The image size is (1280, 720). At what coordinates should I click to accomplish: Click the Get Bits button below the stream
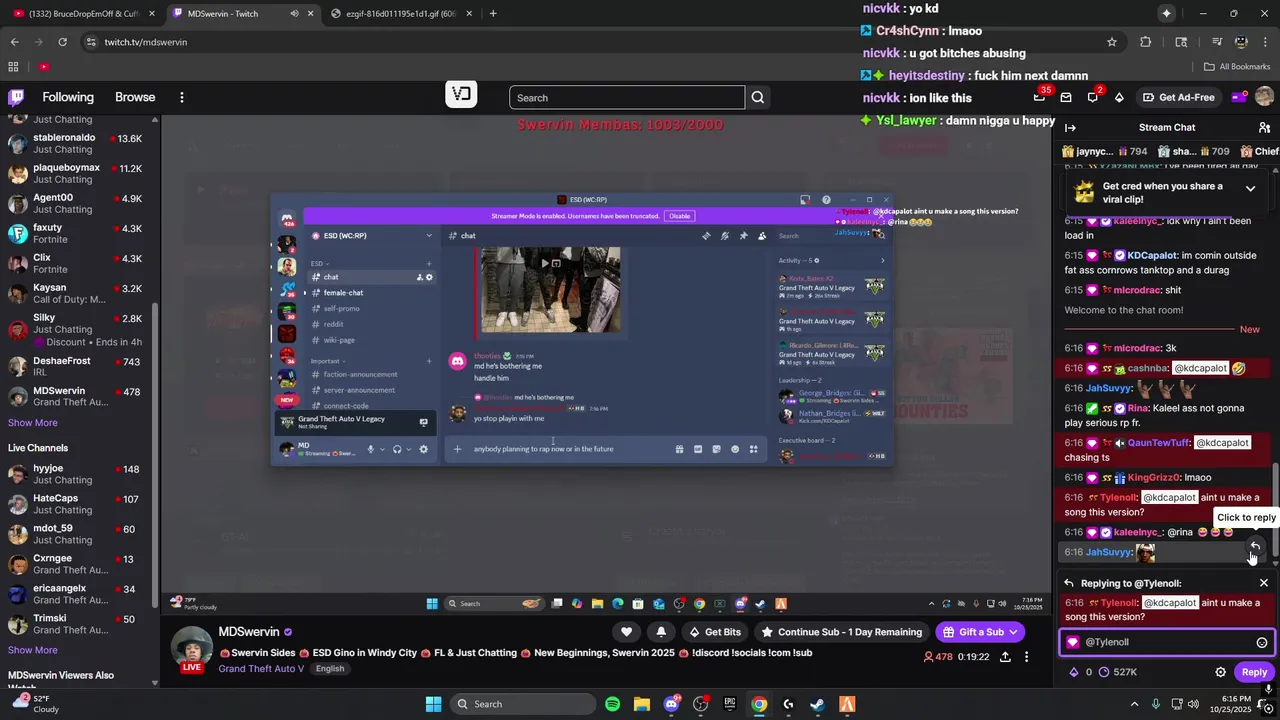(716, 632)
